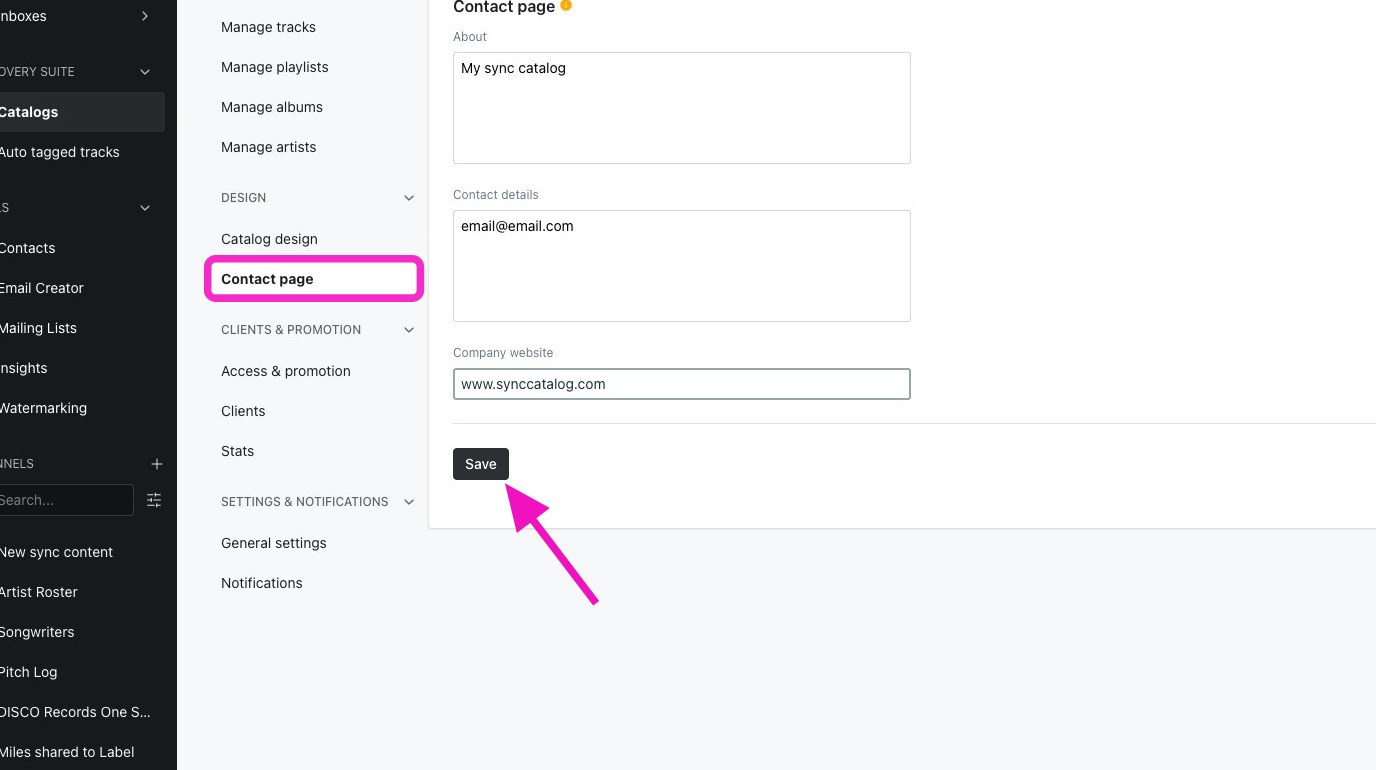Open Catalog design settings
Screen dimensions: 1376x770
tap(269, 239)
